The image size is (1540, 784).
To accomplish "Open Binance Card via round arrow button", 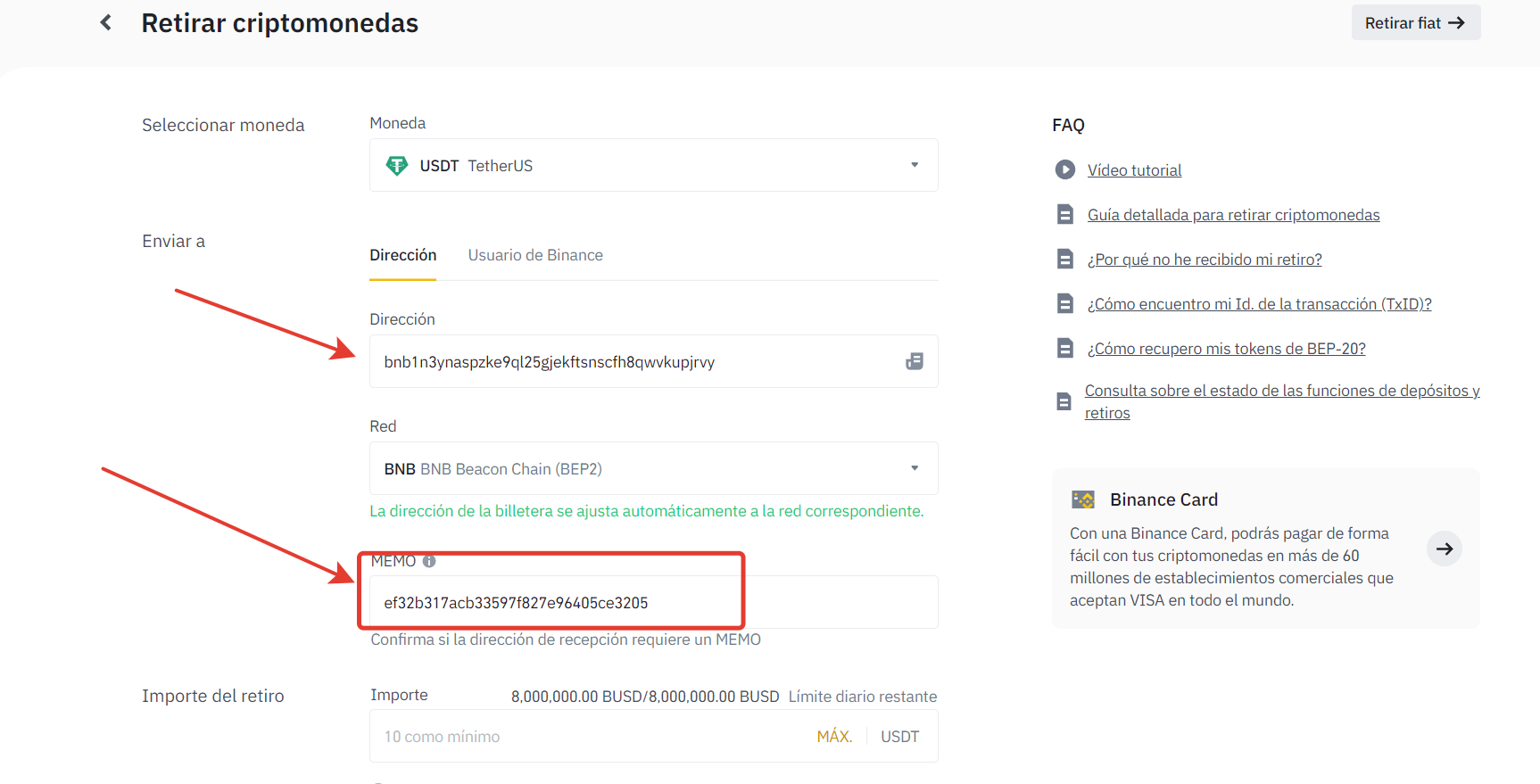I will tap(1445, 549).
